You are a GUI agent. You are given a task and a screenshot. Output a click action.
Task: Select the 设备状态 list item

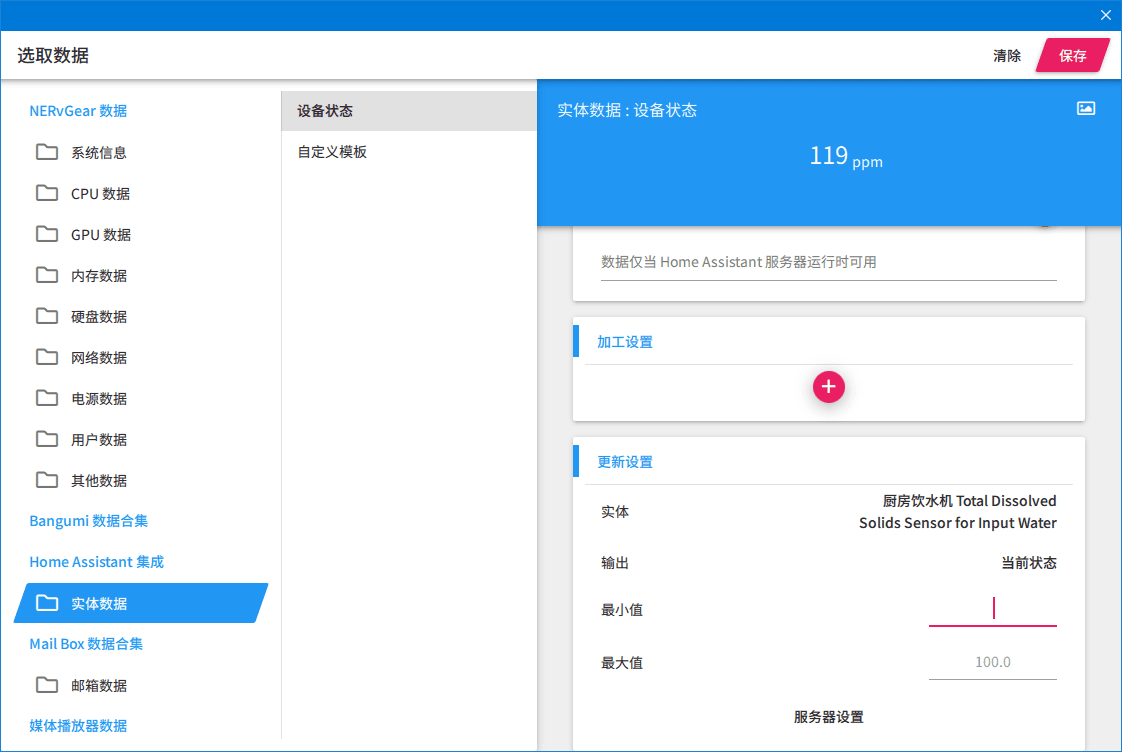(x=409, y=111)
